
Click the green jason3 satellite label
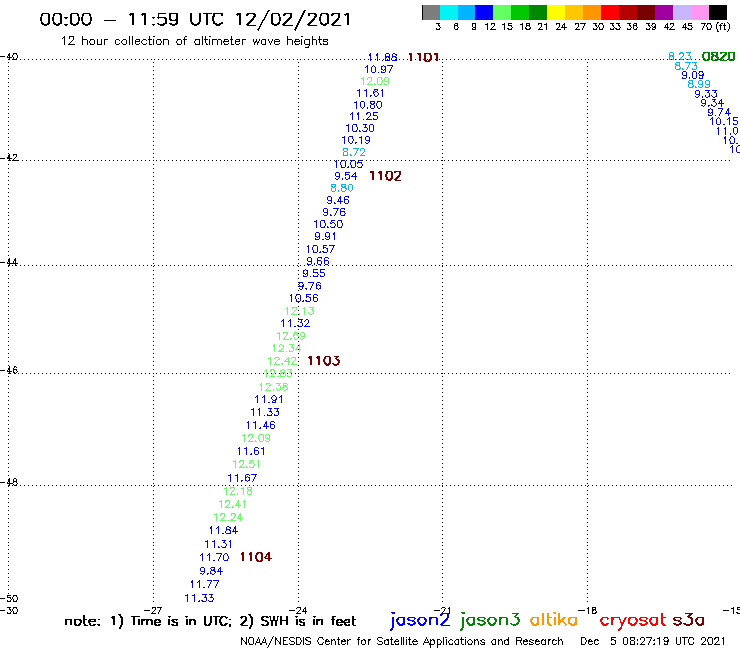coord(490,620)
